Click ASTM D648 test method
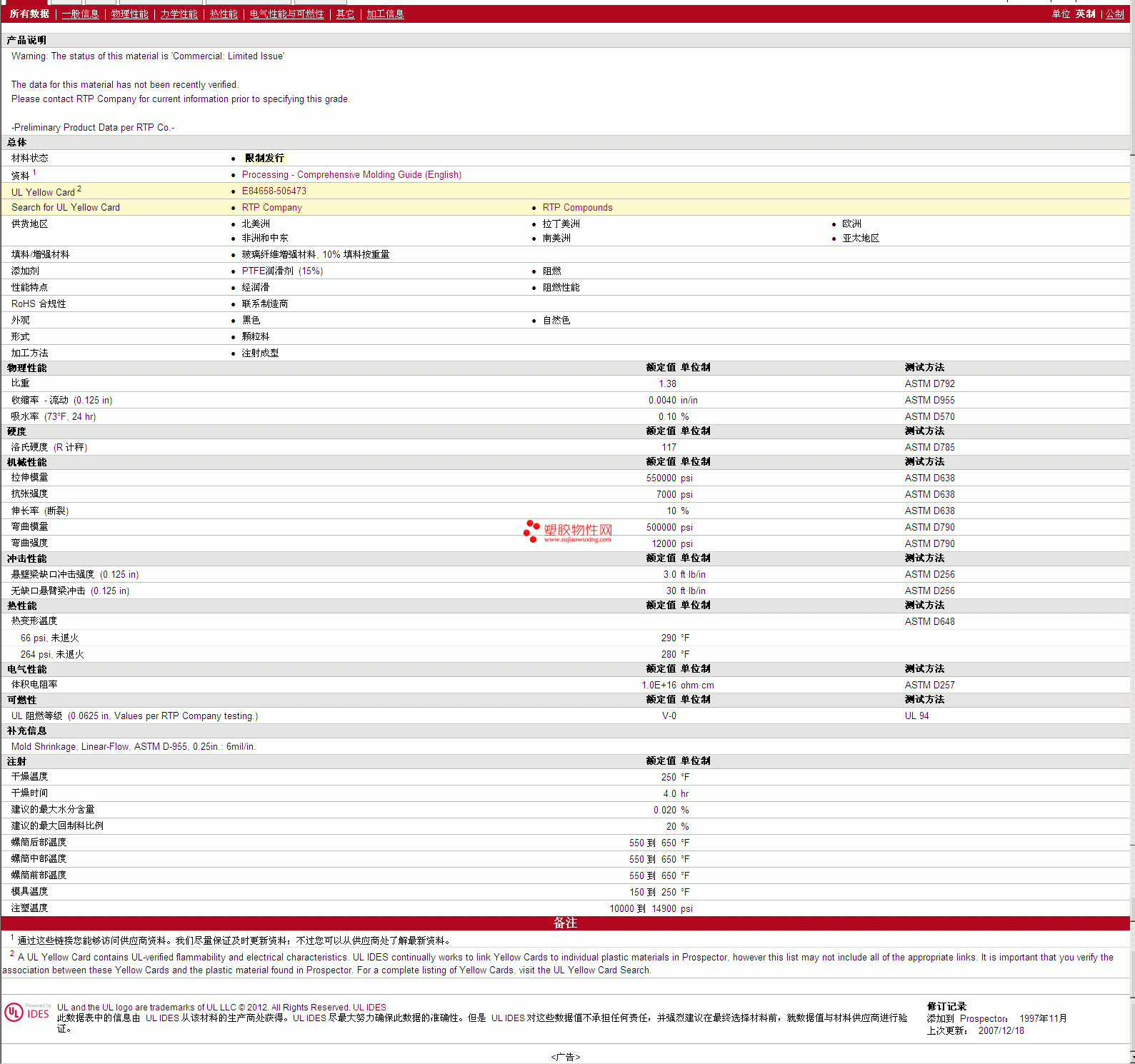 coord(929,622)
